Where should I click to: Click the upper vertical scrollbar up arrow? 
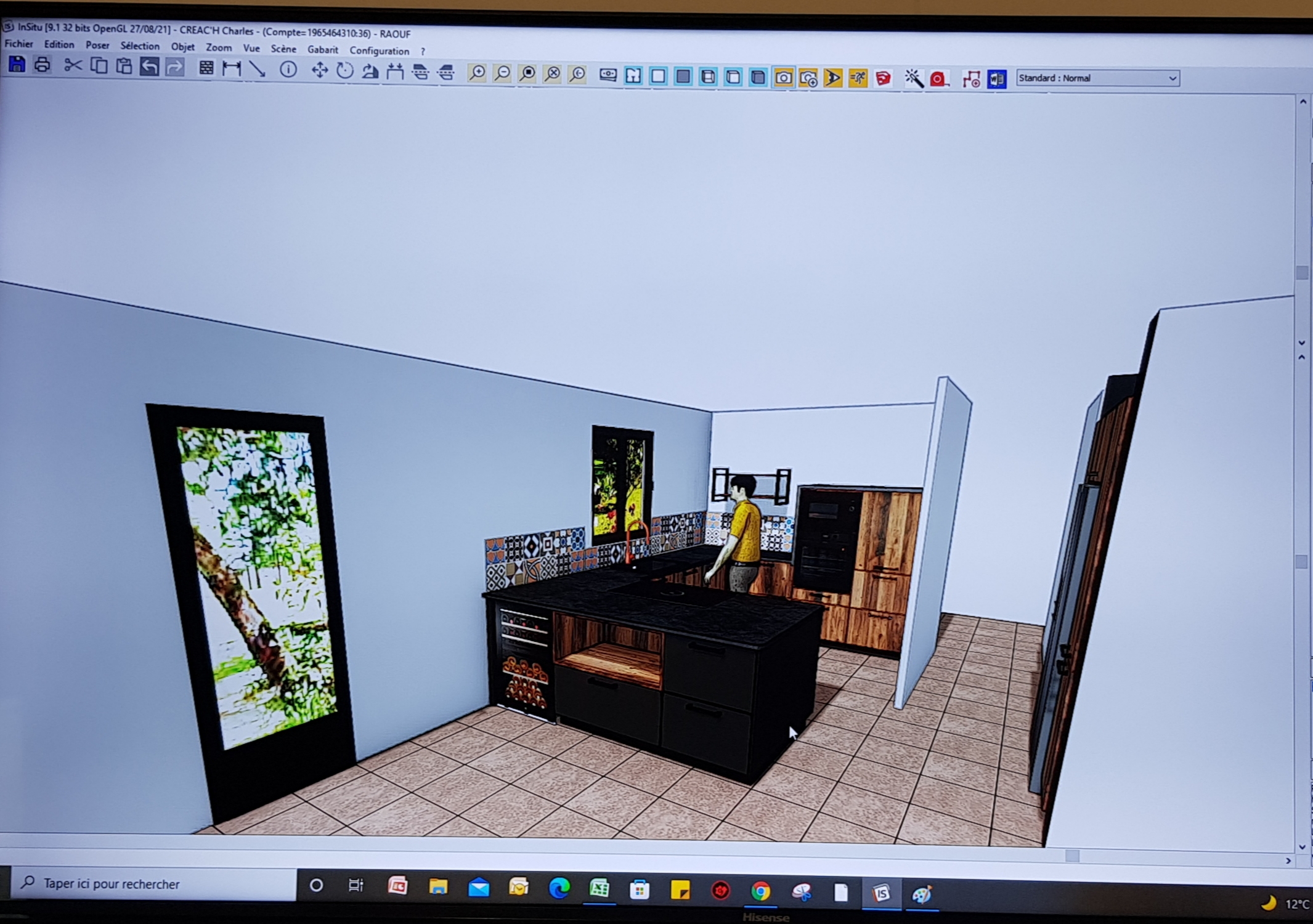[x=1303, y=102]
